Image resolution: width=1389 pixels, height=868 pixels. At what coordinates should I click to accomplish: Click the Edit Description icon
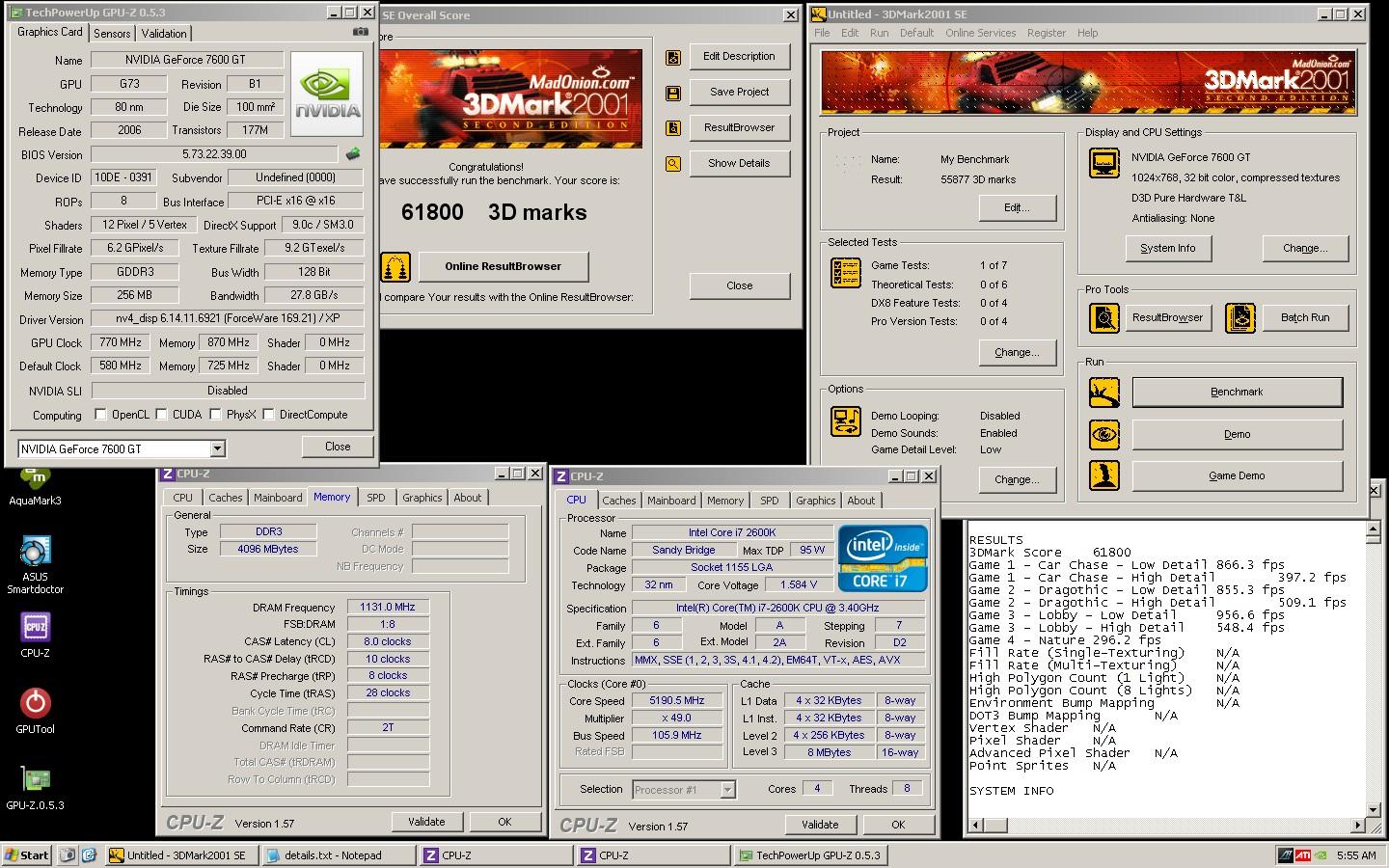click(673, 57)
